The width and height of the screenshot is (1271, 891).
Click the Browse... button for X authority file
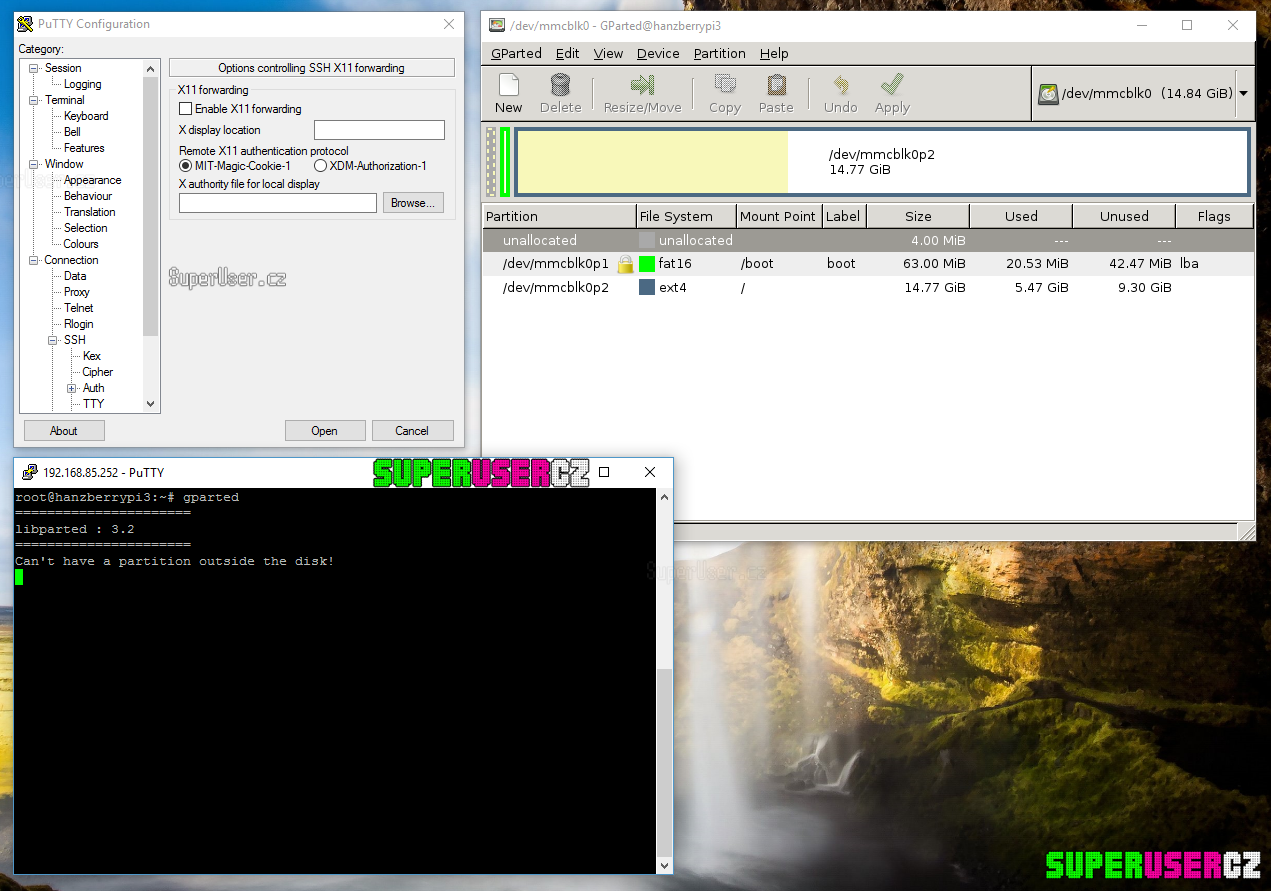[413, 203]
